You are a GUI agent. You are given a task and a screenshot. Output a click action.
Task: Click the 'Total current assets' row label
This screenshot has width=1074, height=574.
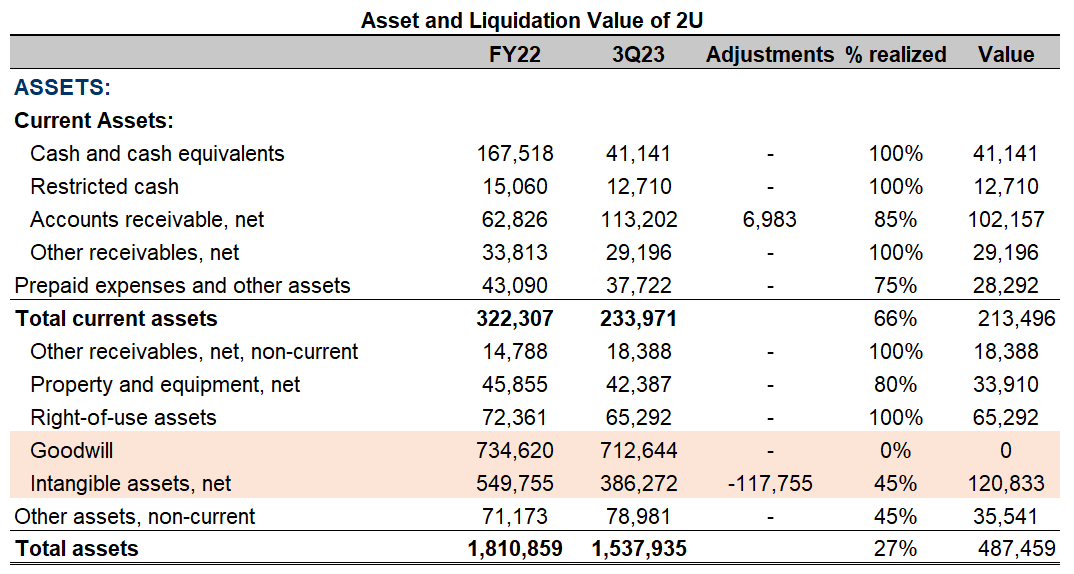[x=116, y=319]
